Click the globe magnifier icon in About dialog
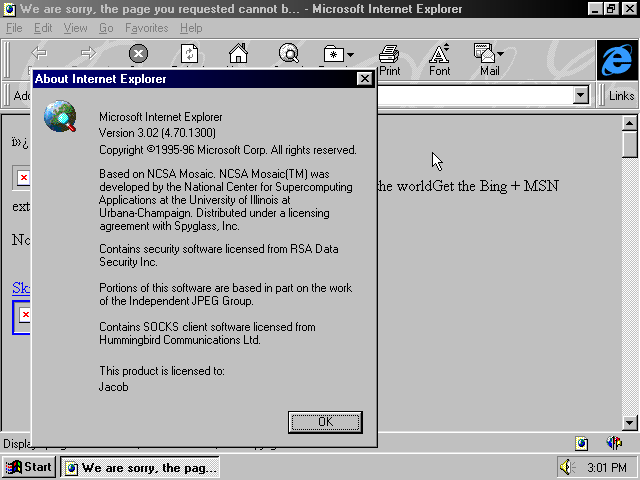Screen dimensions: 640x480 (x=60, y=116)
